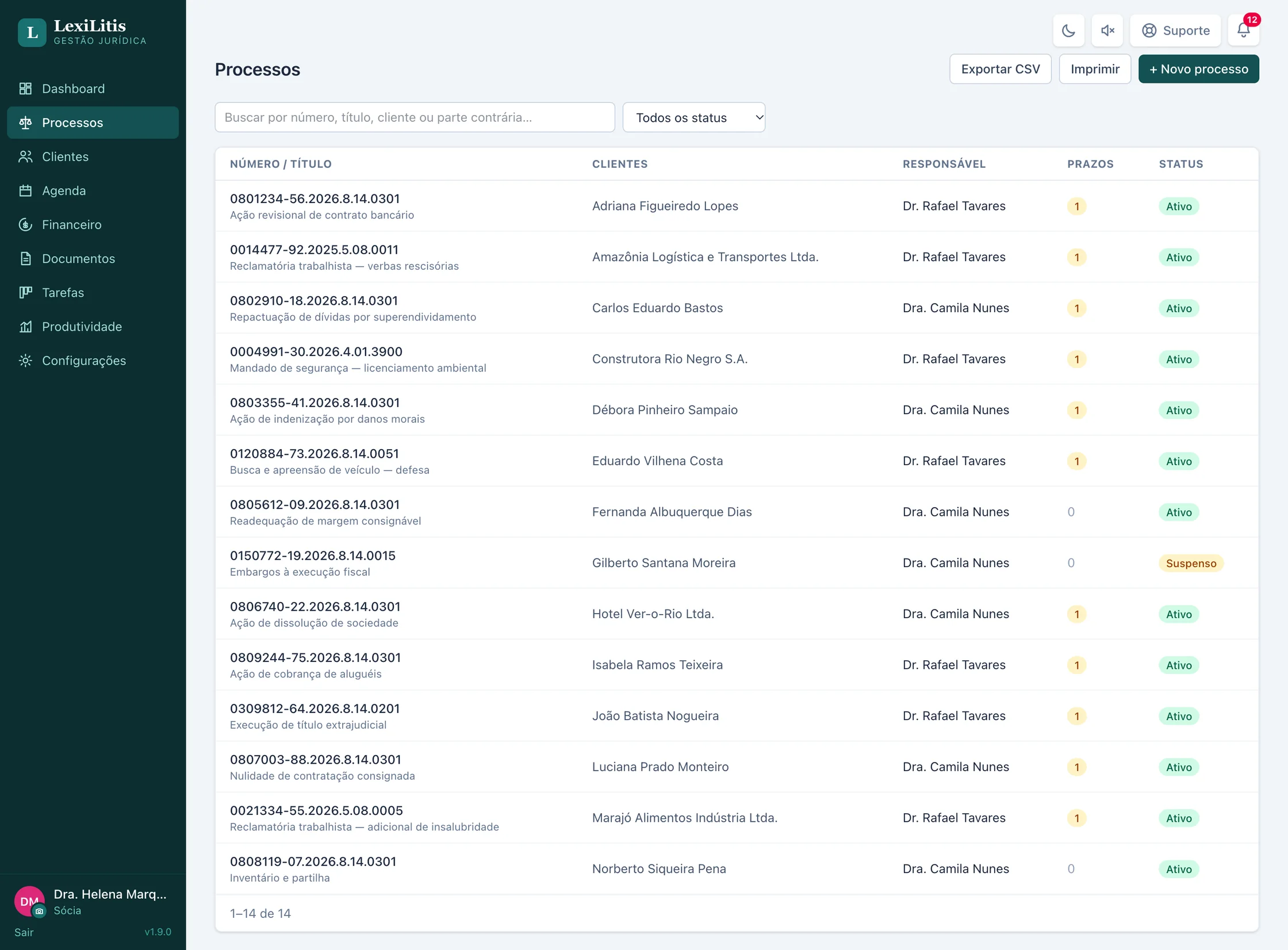Open the Agenda menu item
The image size is (1288, 950).
[x=93, y=190]
